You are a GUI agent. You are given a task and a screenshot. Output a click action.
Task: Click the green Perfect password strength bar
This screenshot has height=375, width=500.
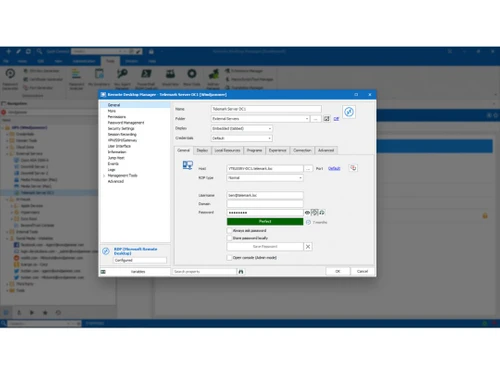pyautogui.click(x=265, y=221)
